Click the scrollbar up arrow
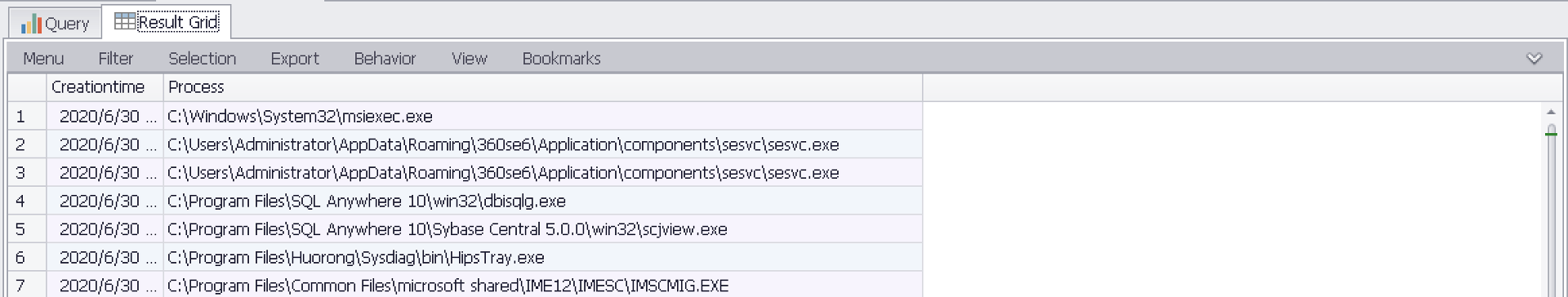 coord(1551,112)
